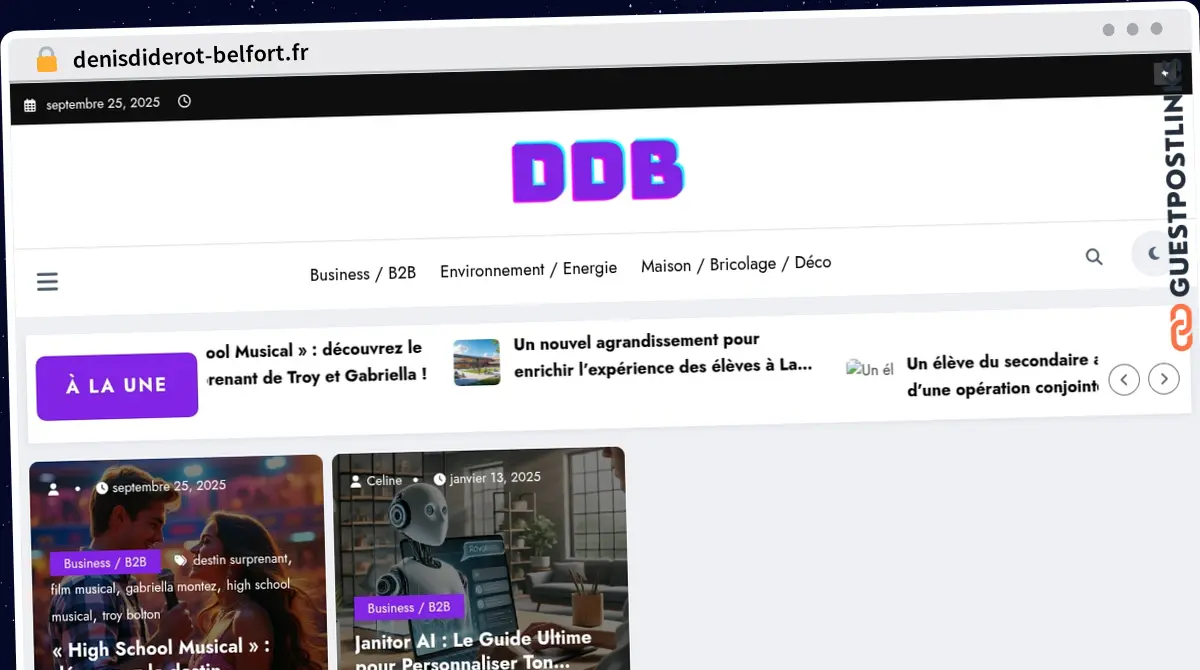Open the 'Un nouvel agrandissement' headline
This screenshot has width=1200, height=670.
[x=663, y=355]
